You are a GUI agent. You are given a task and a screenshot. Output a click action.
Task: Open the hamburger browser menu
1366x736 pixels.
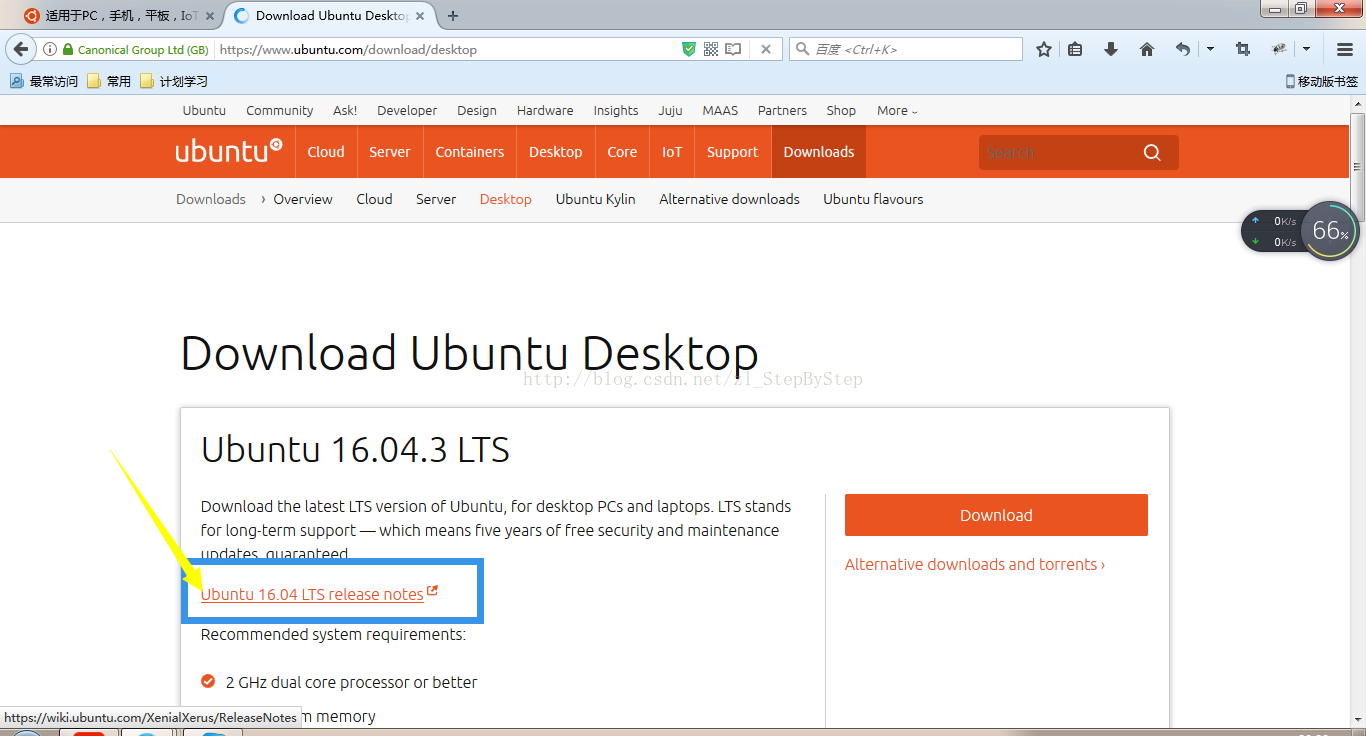pos(1345,49)
